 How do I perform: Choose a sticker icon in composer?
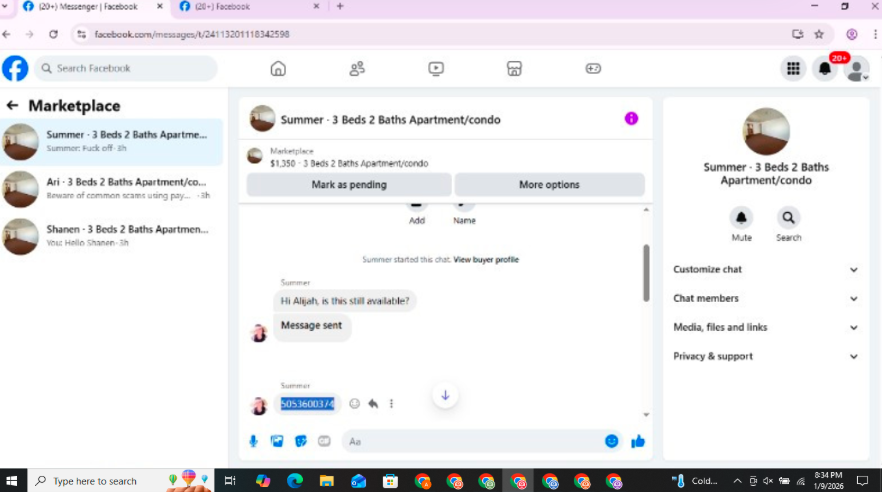[x=301, y=441]
